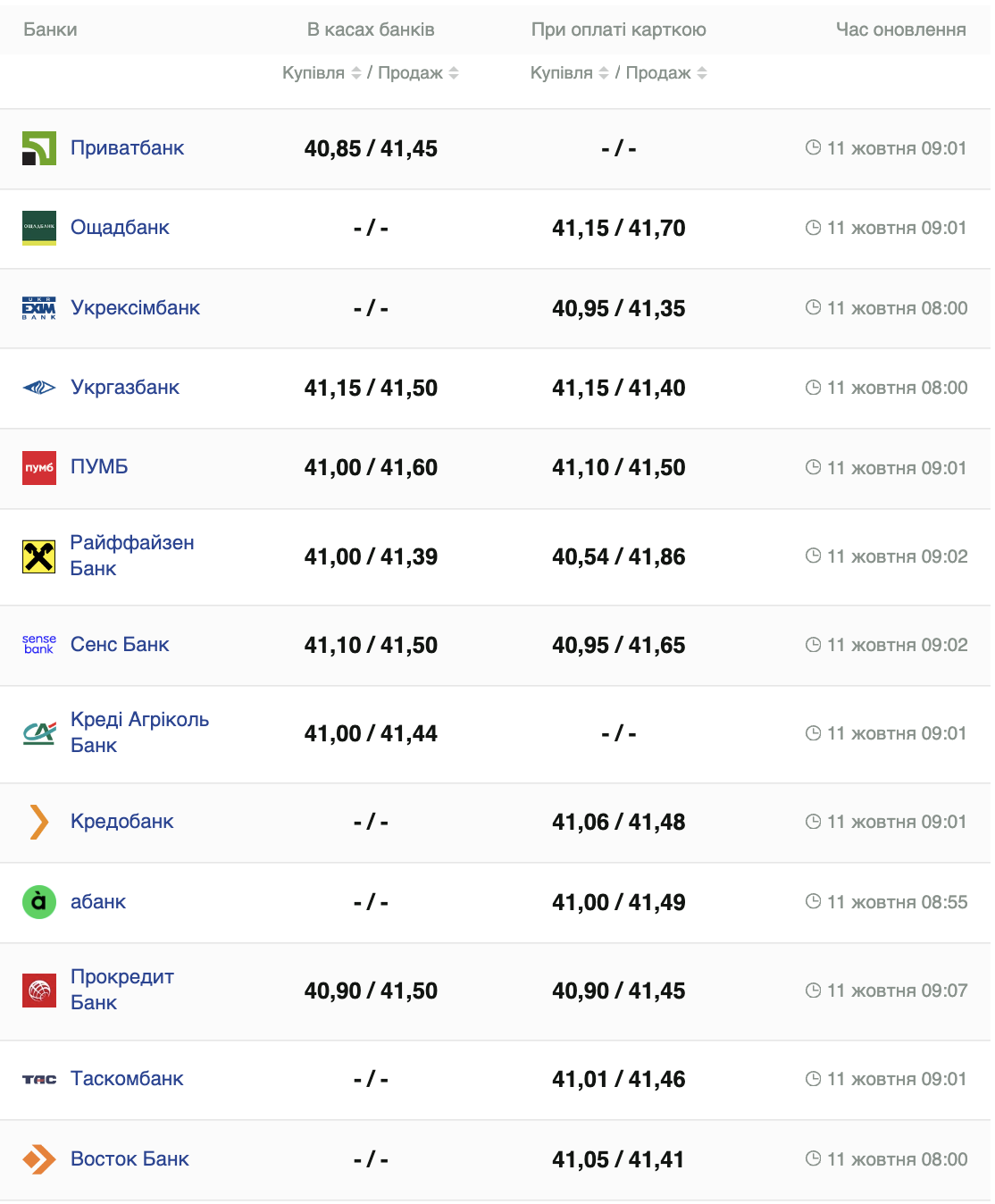Click the green абанк logo icon

click(x=39, y=902)
